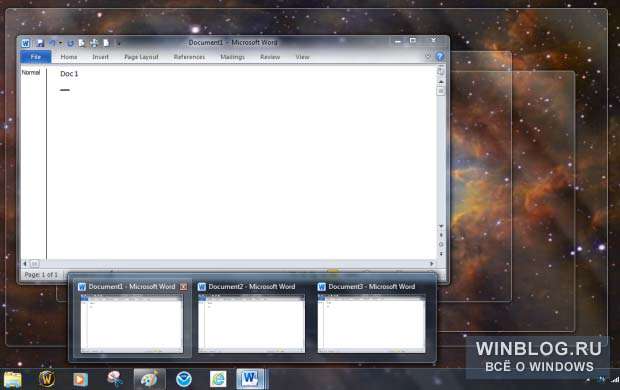Click the New document icon in Quick Access Toolbar

(106, 43)
